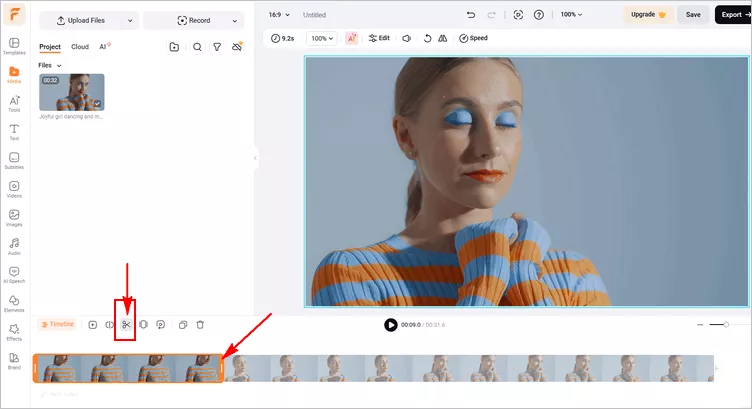The width and height of the screenshot is (752, 409).
Task: Open the Speed settings
Action: click(x=473, y=38)
